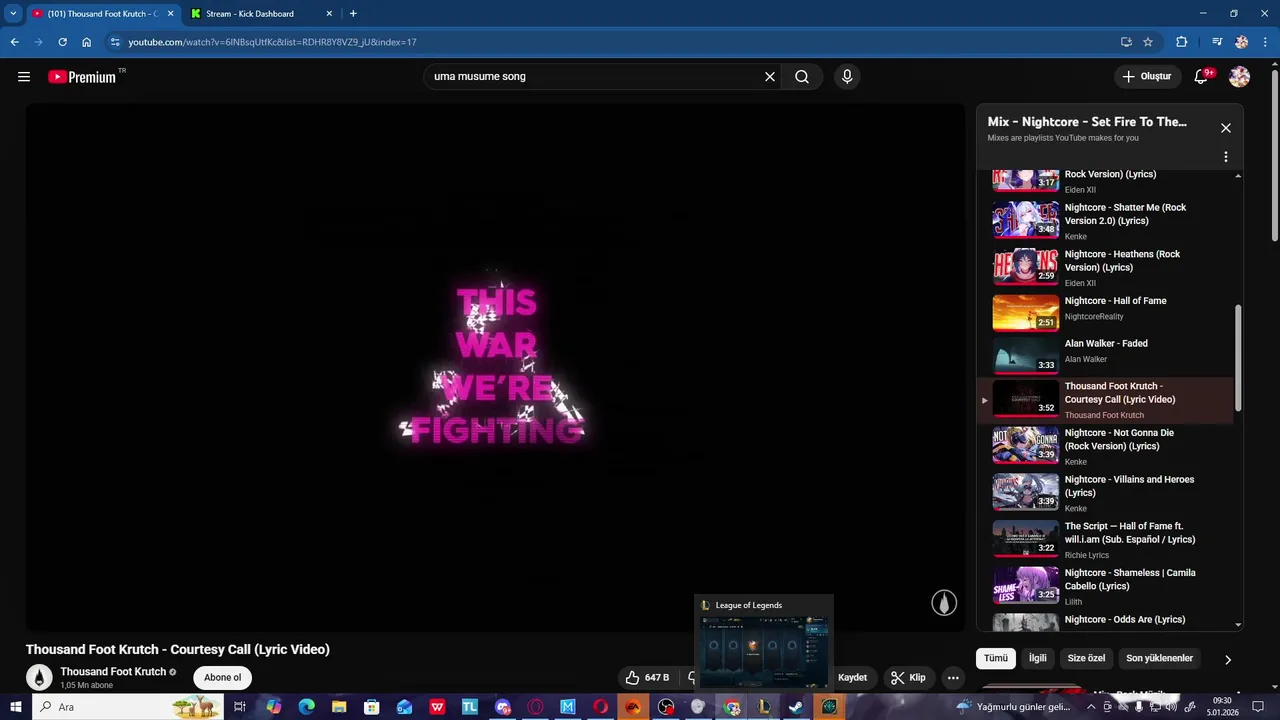1280x720 pixels.
Task: Click the League of Legends taskbar preview
Action: click(764, 644)
